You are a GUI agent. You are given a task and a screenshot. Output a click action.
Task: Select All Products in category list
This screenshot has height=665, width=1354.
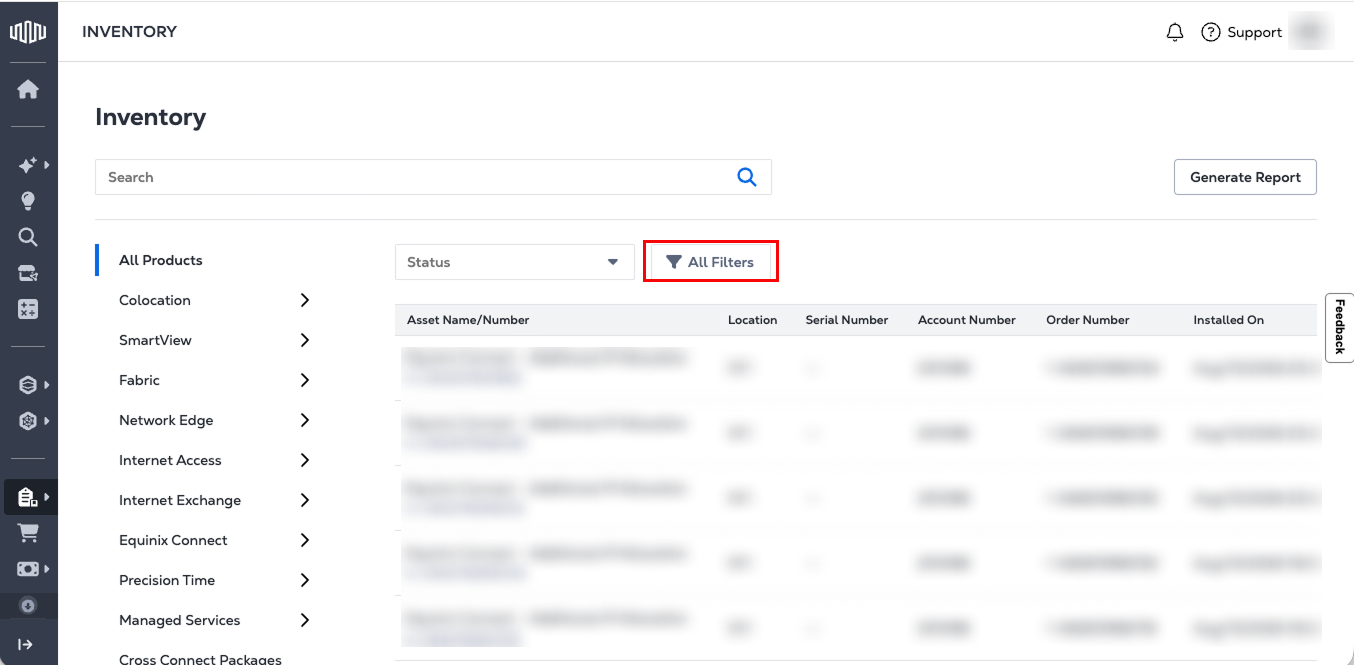[x=160, y=260]
